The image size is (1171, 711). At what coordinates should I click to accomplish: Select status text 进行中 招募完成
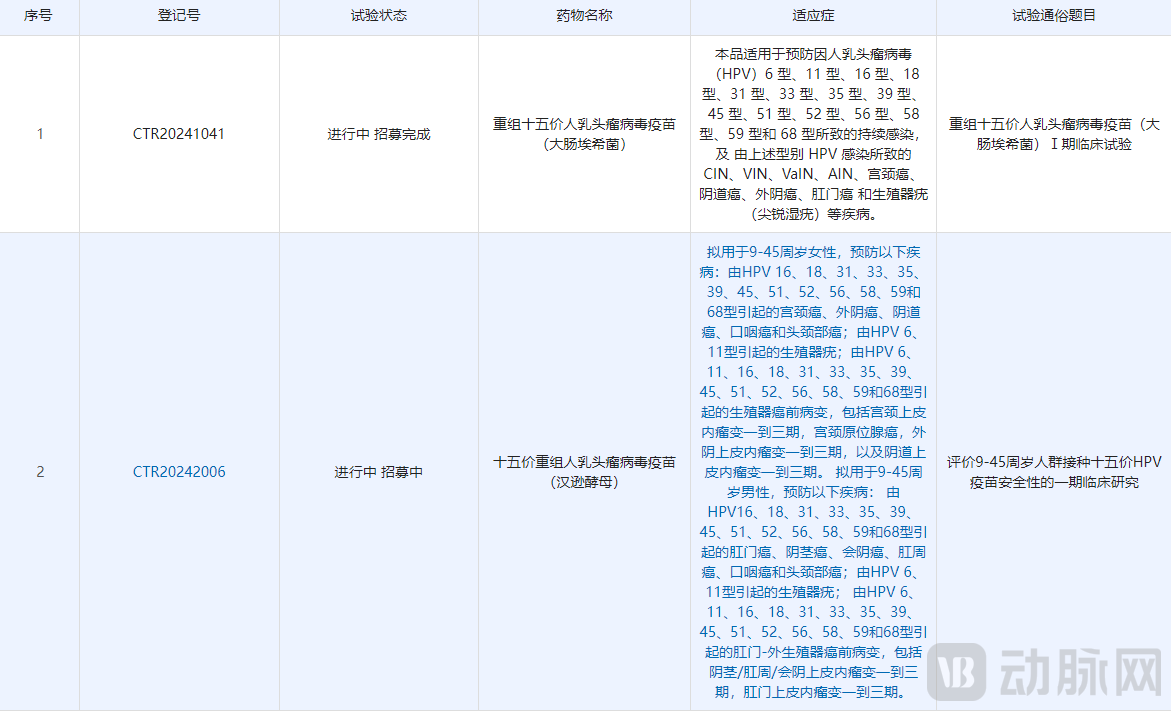pyautogui.click(x=378, y=134)
